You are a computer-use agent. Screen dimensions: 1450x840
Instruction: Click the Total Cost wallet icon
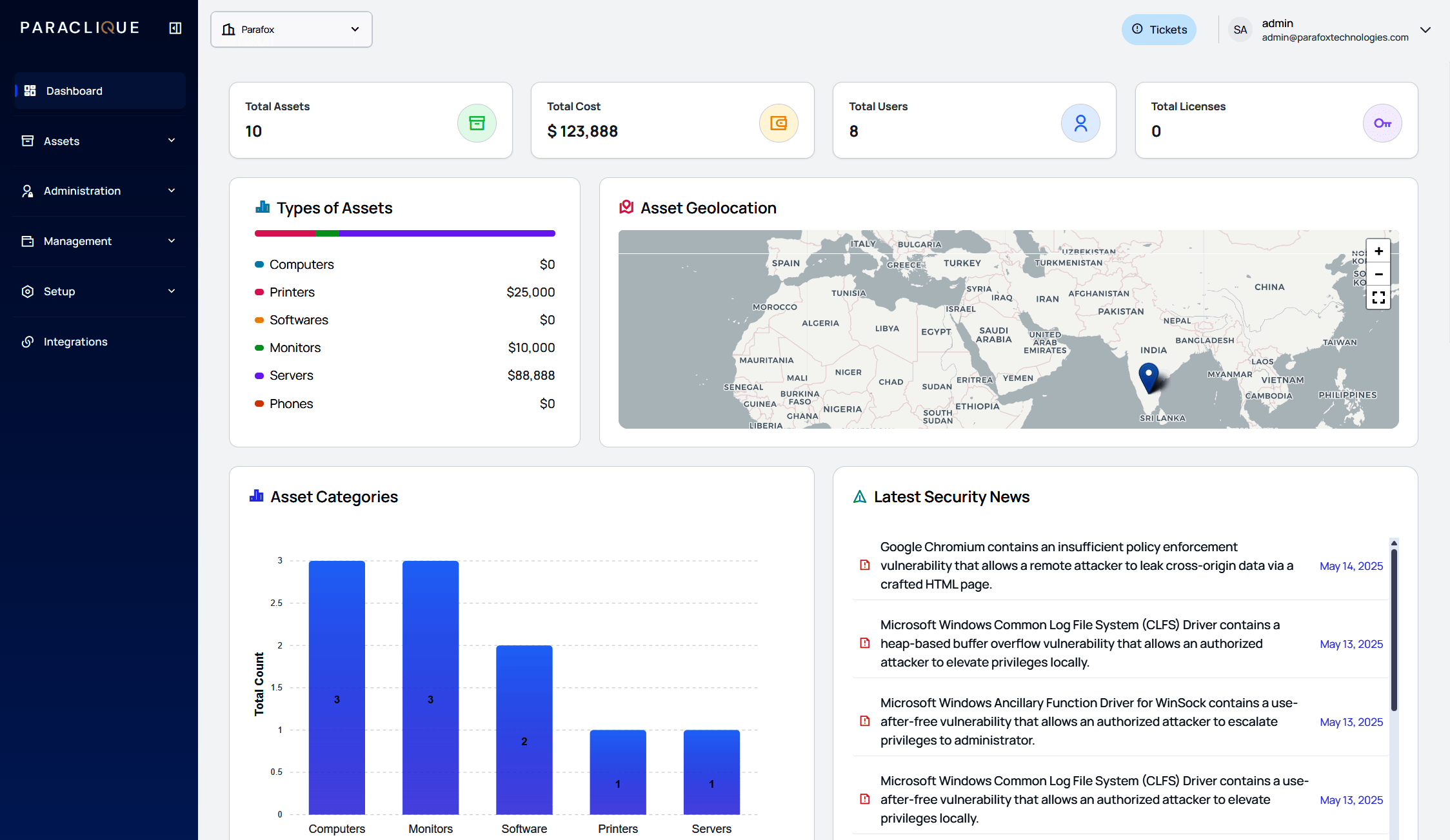779,123
